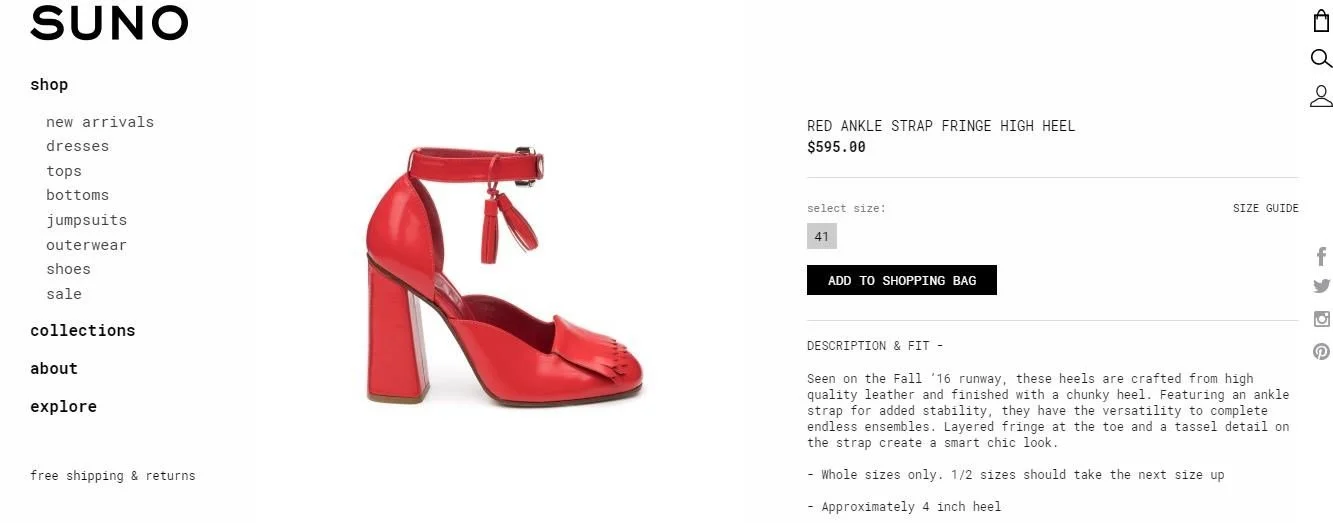The height and width of the screenshot is (523, 1333).
Task: Share via the Facebook icon
Action: click(x=1321, y=256)
